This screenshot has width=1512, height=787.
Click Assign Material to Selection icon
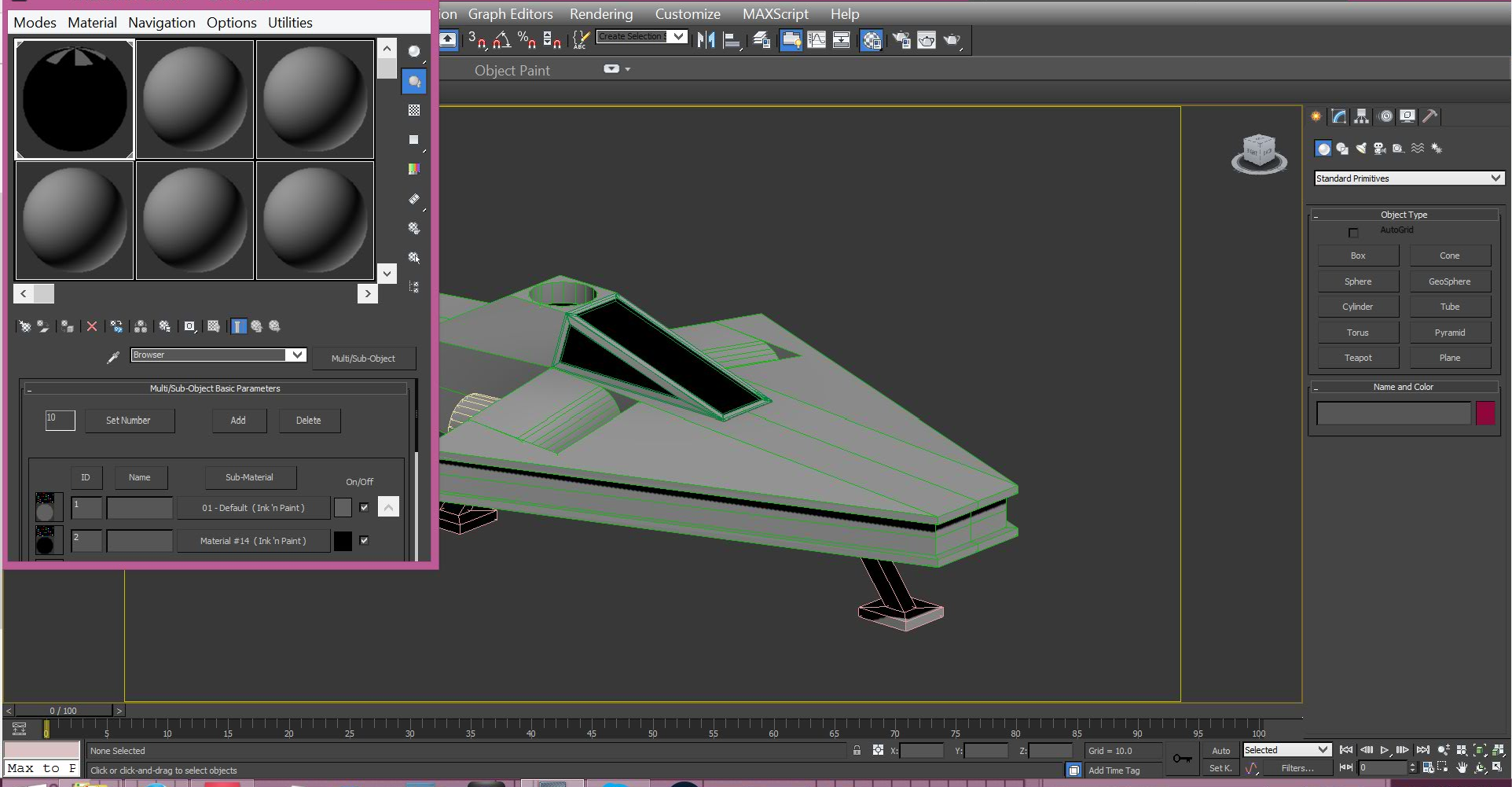click(68, 326)
